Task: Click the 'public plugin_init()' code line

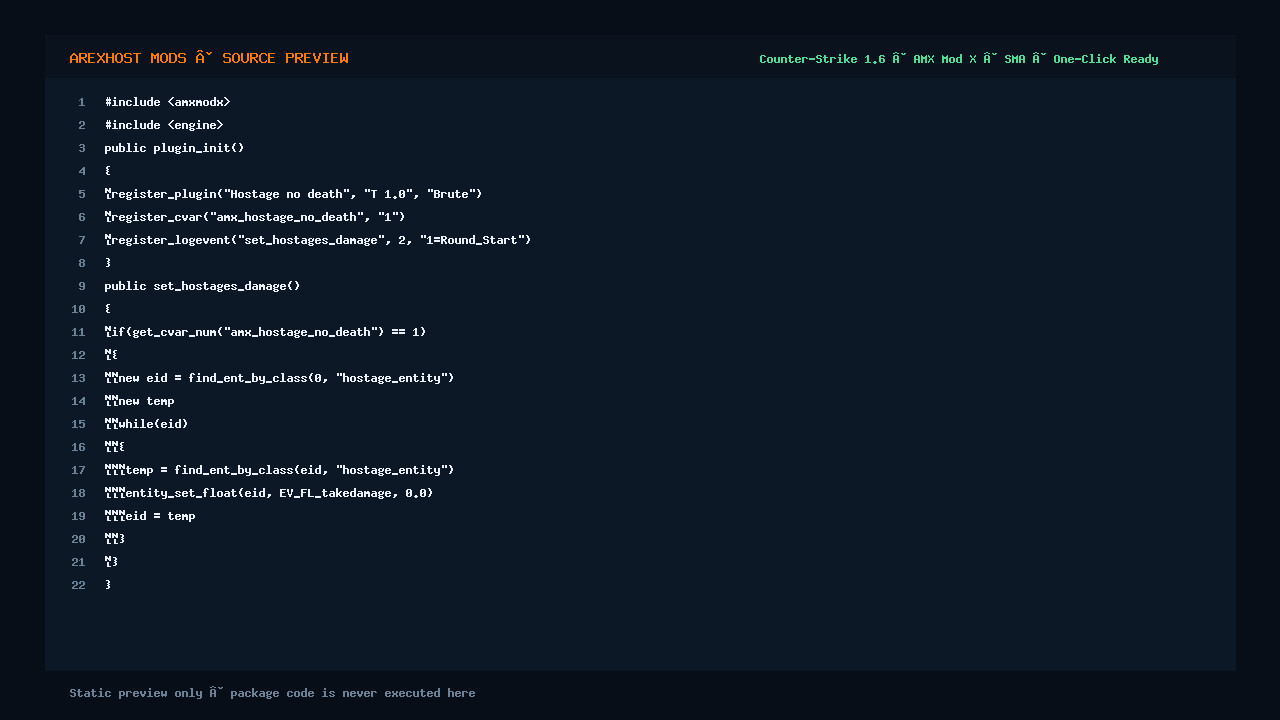Action: coord(174,148)
